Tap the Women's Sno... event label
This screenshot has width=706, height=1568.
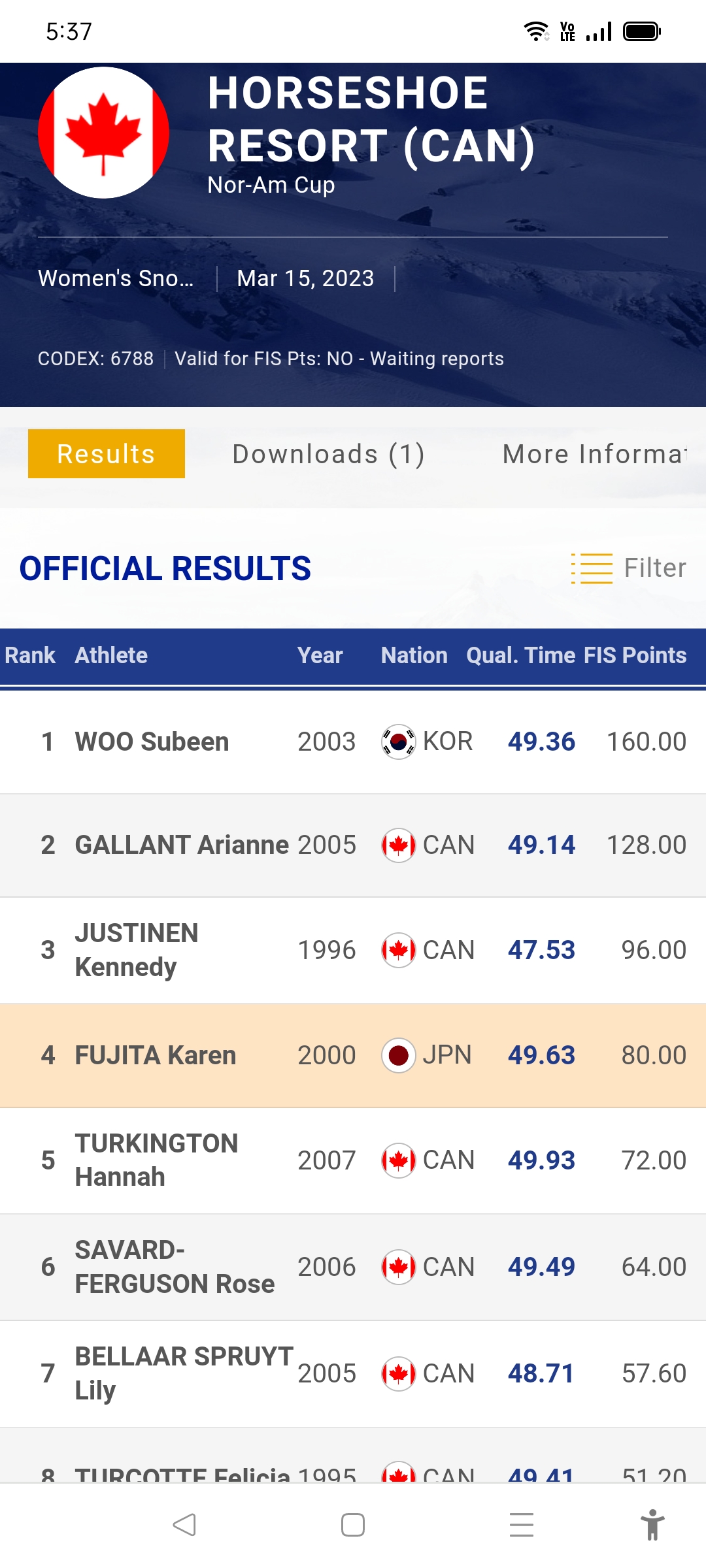[x=116, y=278]
